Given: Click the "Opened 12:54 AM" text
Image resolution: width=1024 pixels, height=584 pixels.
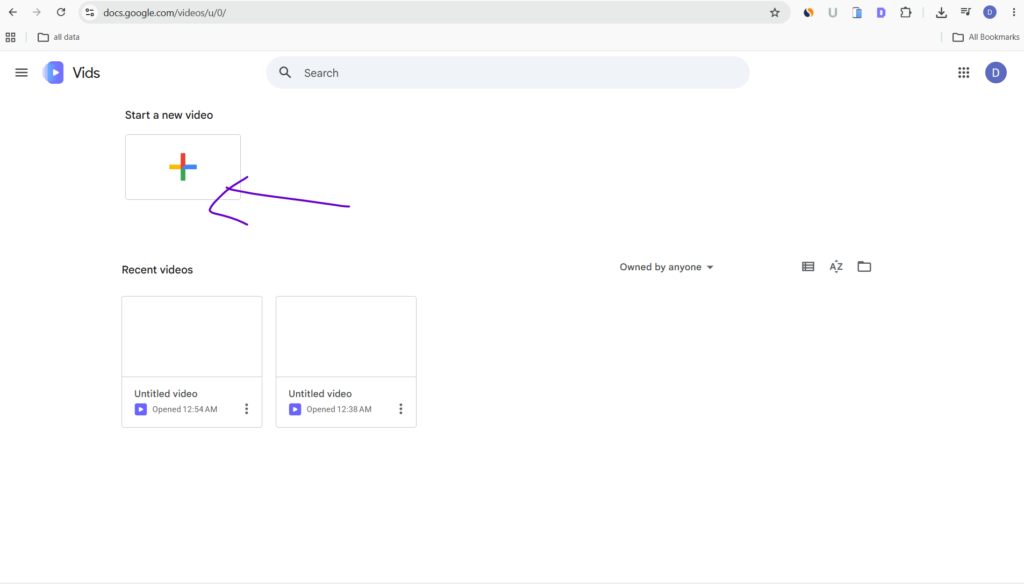Looking at the screenshot, I should tap(185, 410).
